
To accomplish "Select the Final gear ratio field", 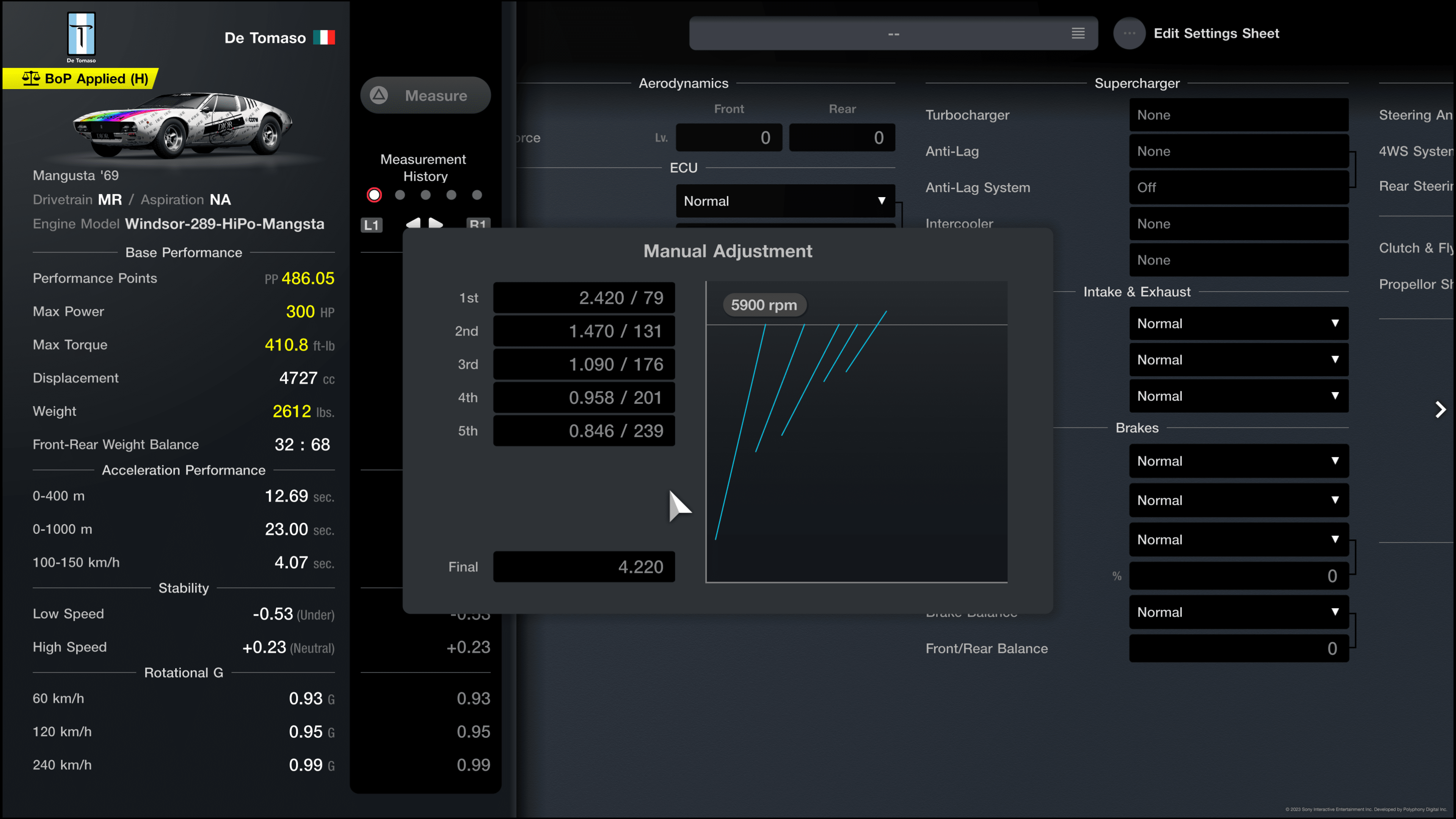I will (x=584, y=566).
